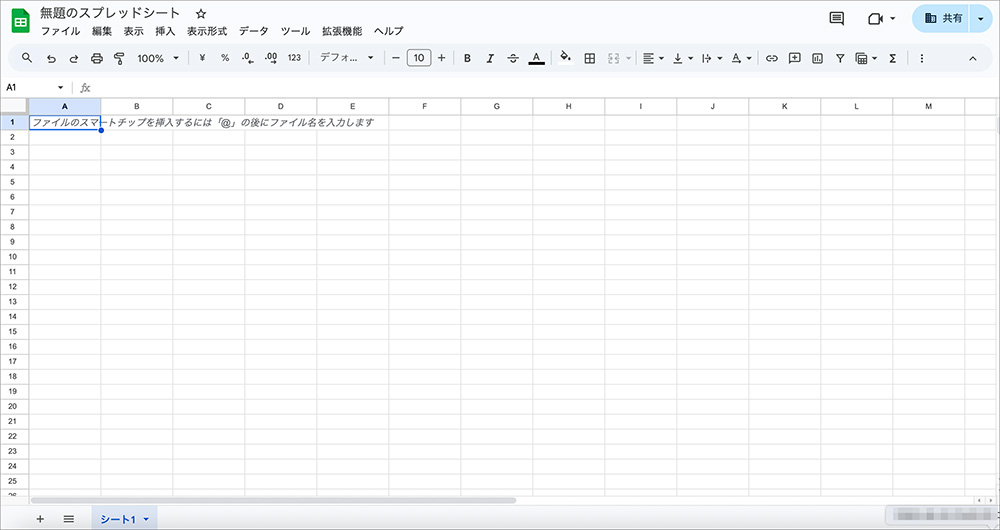Toggle strikethrough formatting
The image size is (1000, 530).
point(513,59)
